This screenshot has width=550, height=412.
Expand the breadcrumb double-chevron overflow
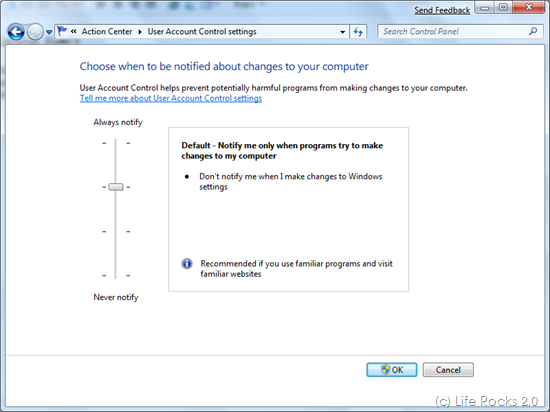pos(74,32)
